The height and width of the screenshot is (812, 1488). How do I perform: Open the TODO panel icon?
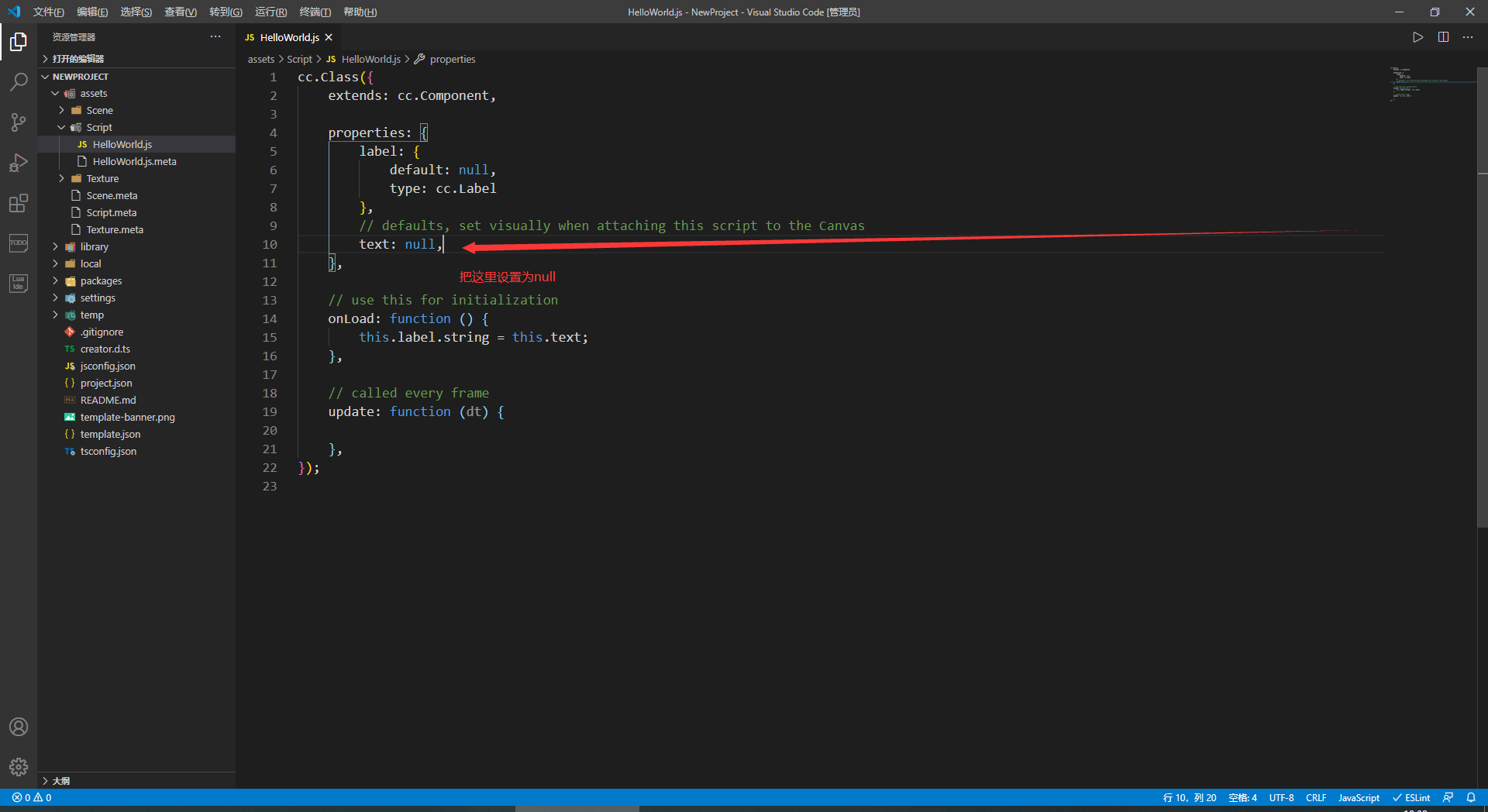[x=19, y=243]
